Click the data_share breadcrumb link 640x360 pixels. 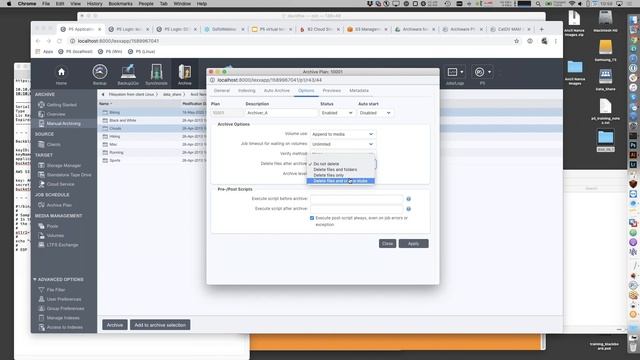pos(172,94)
